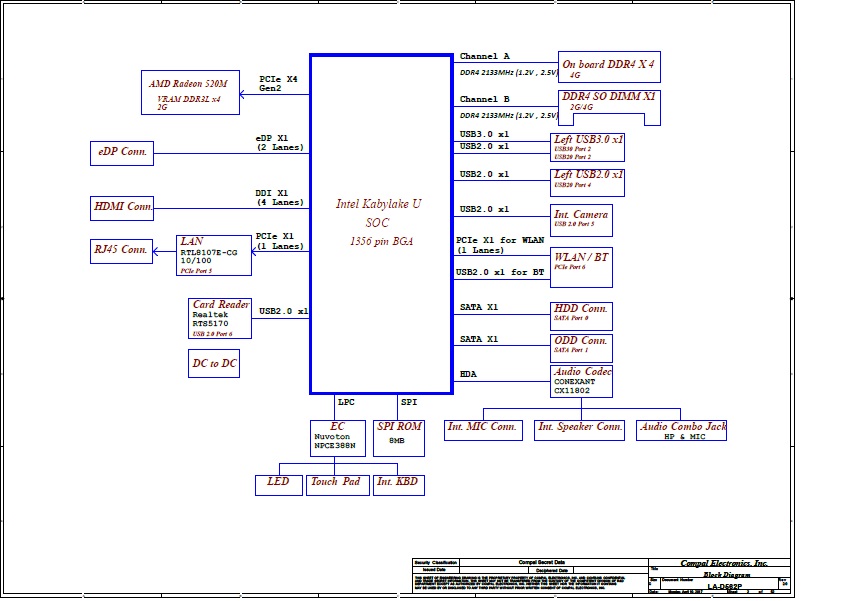Click the USB3.0 x1 label

coord(484,134)
